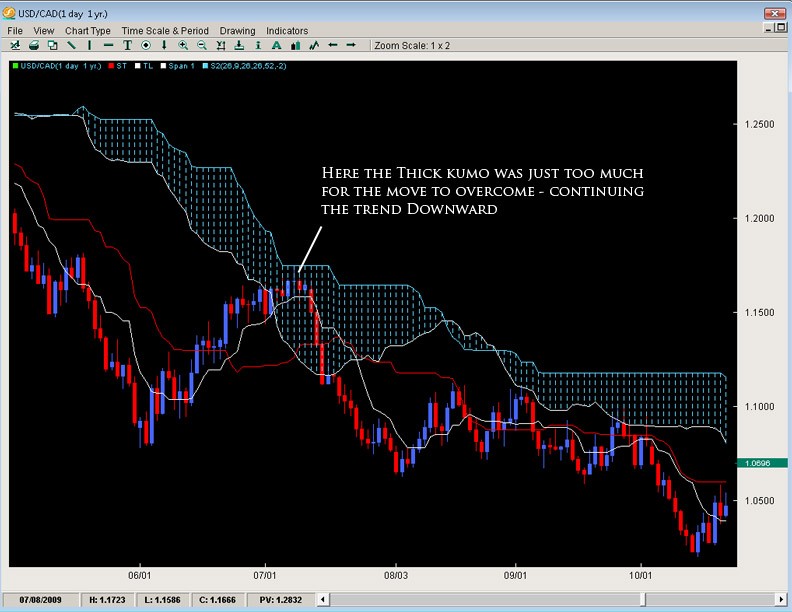Click the white TL legend swatch

click(138, 66)
